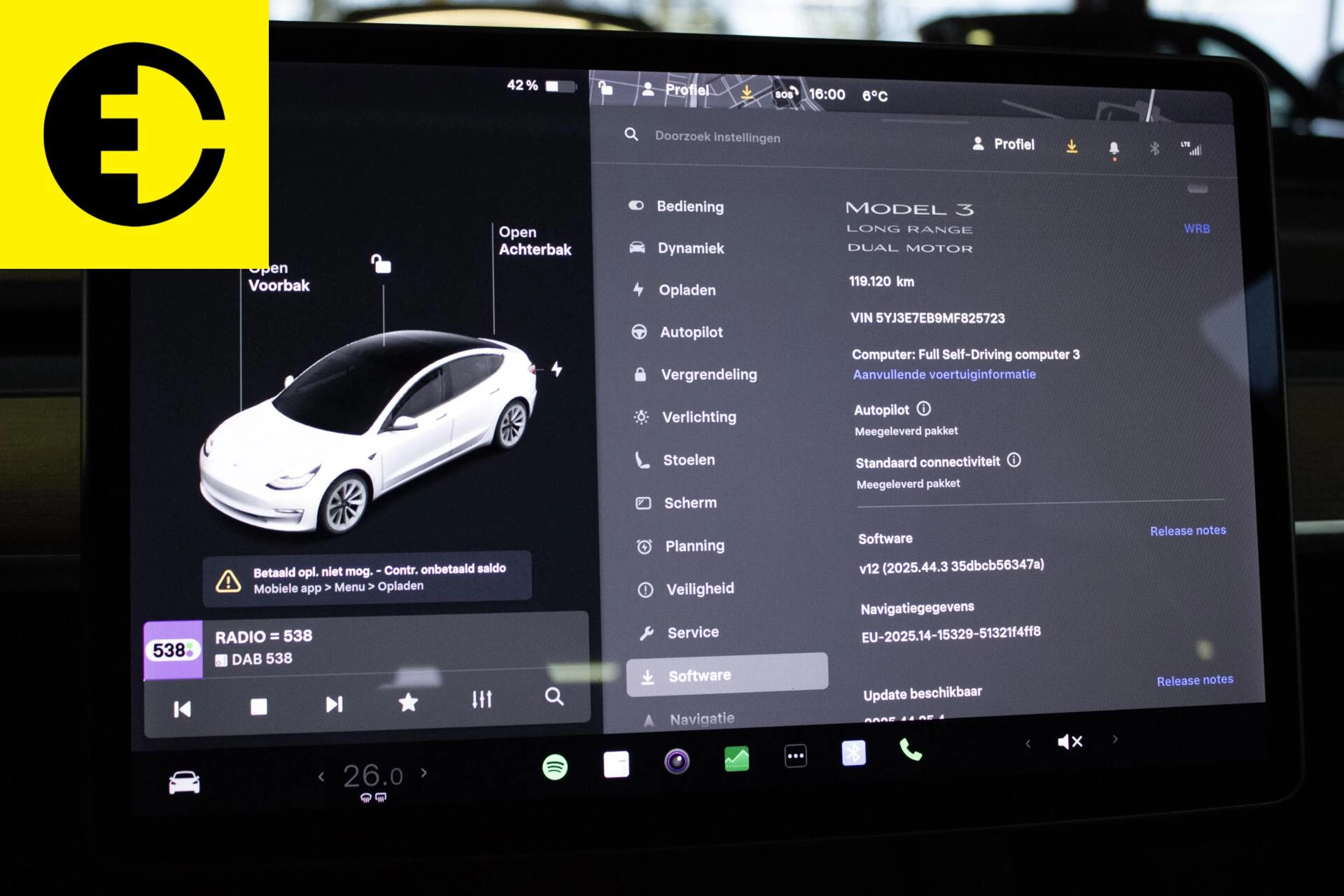
Task: Expand the Autopilot info tooltip
Action: click(923, 409)
